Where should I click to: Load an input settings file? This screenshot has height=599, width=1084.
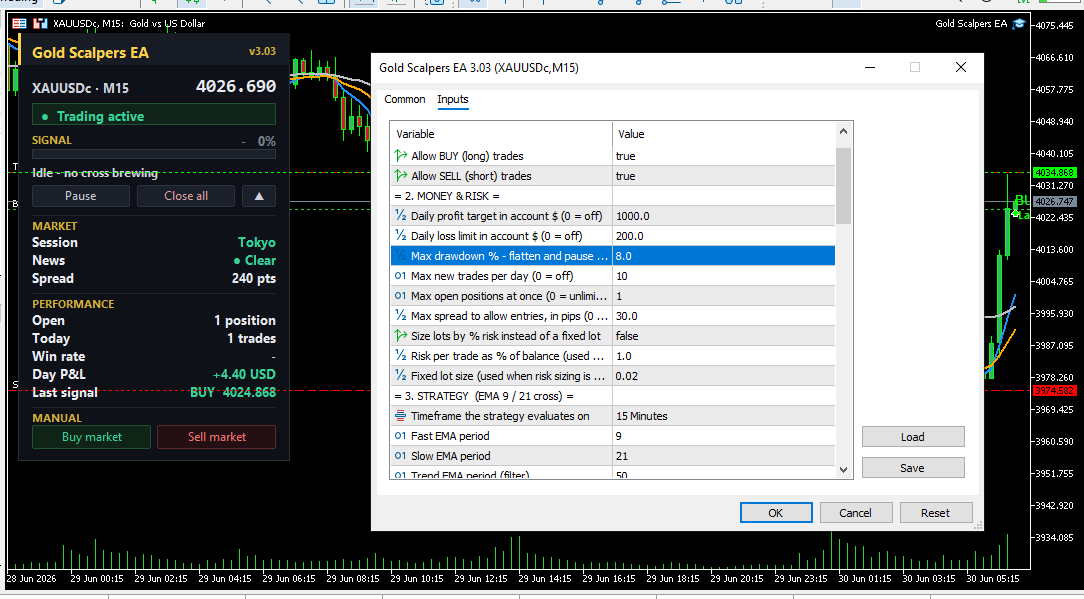[913, 437]
